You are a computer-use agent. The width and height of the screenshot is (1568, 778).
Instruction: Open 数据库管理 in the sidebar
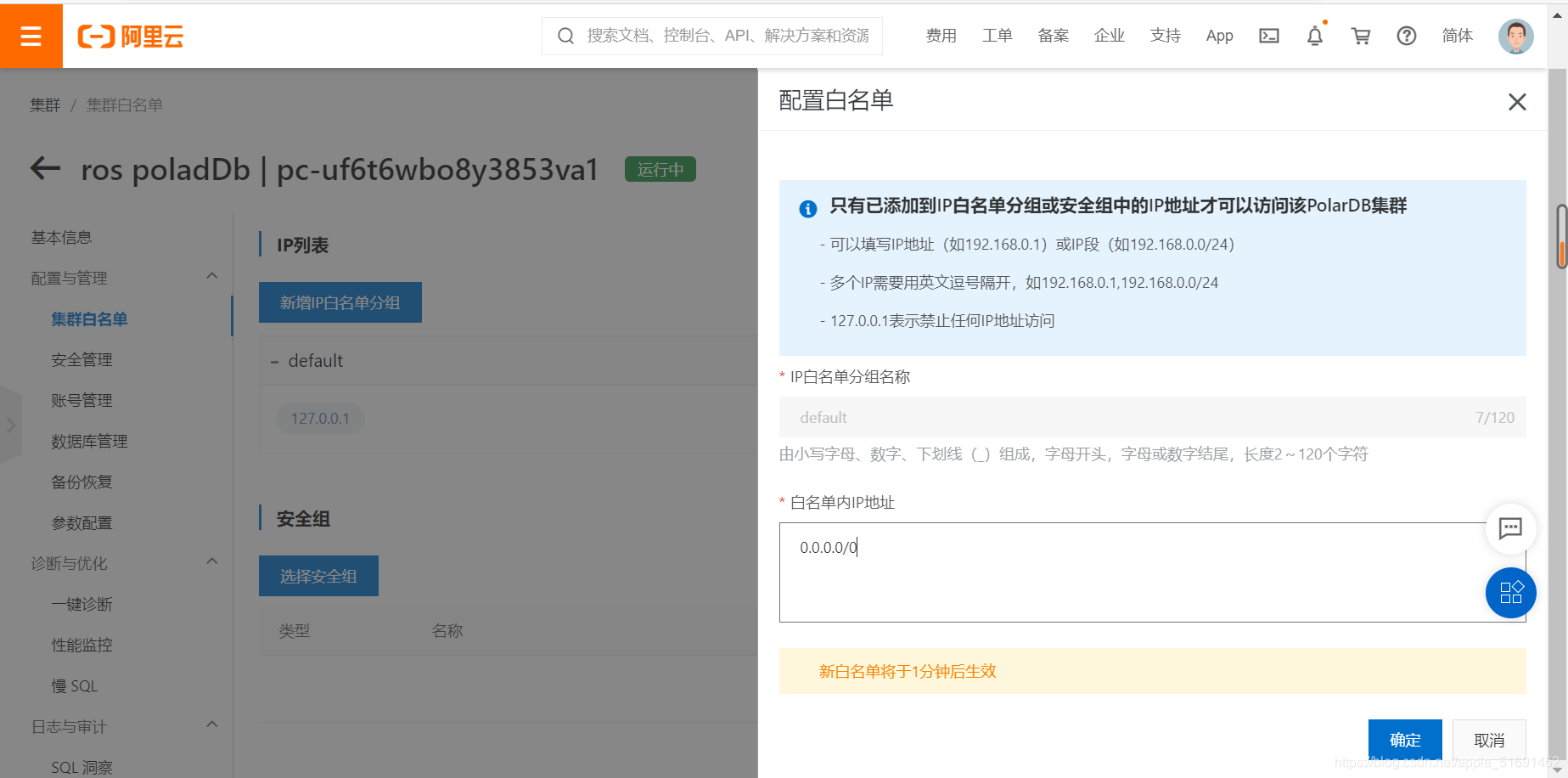89,442
